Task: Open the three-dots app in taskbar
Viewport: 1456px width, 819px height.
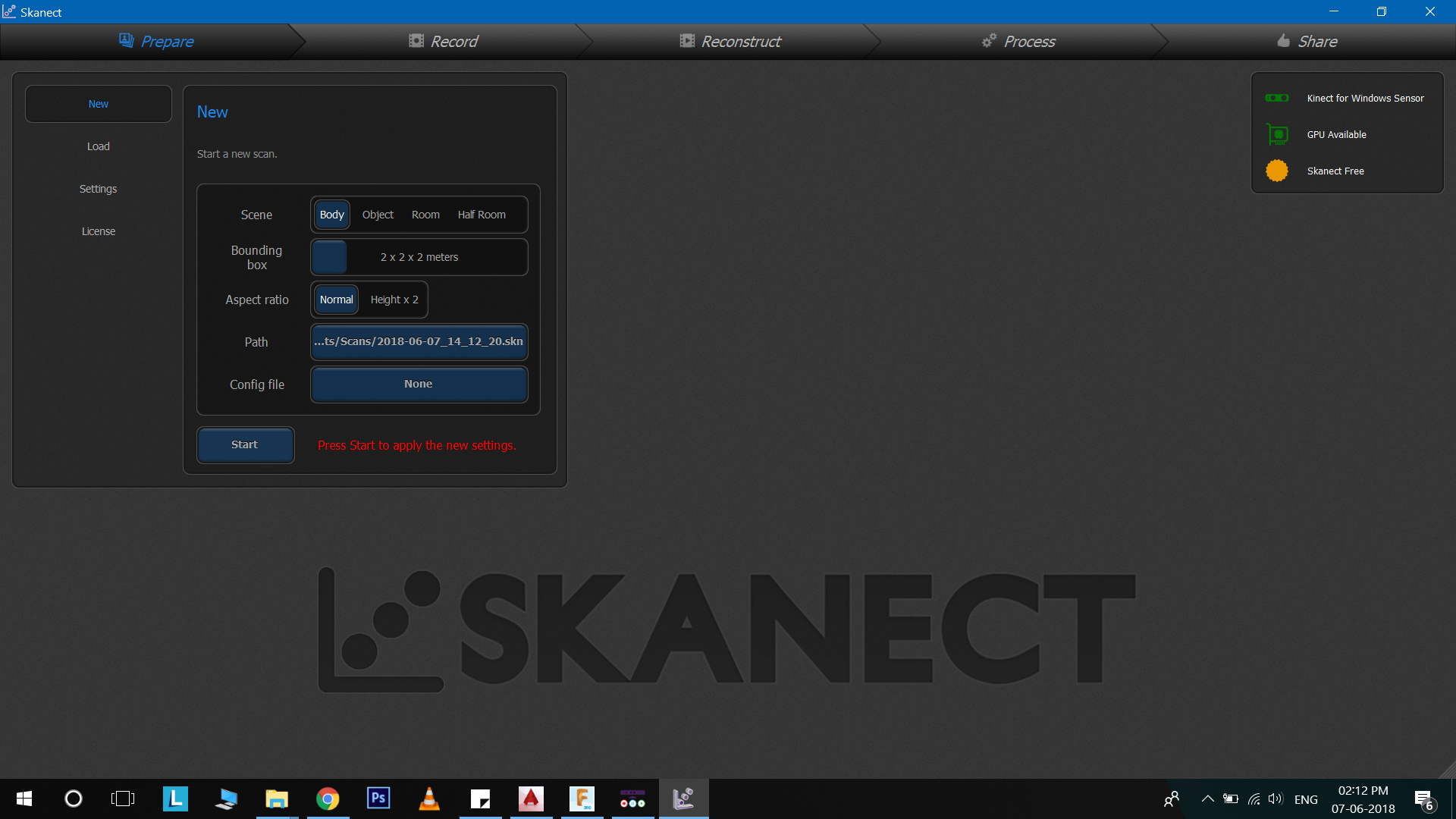Action: tap(632, 799)
